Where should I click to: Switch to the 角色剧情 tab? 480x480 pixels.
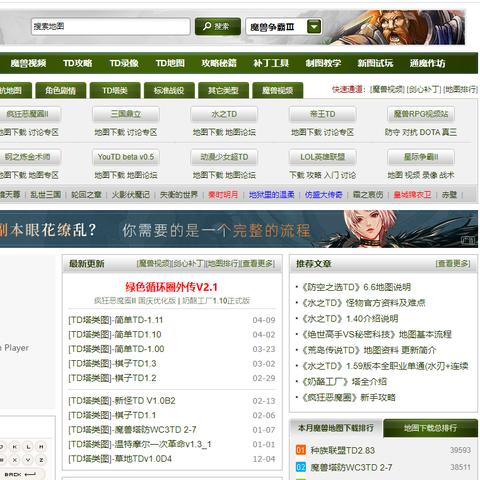click(x=61, y=90)
